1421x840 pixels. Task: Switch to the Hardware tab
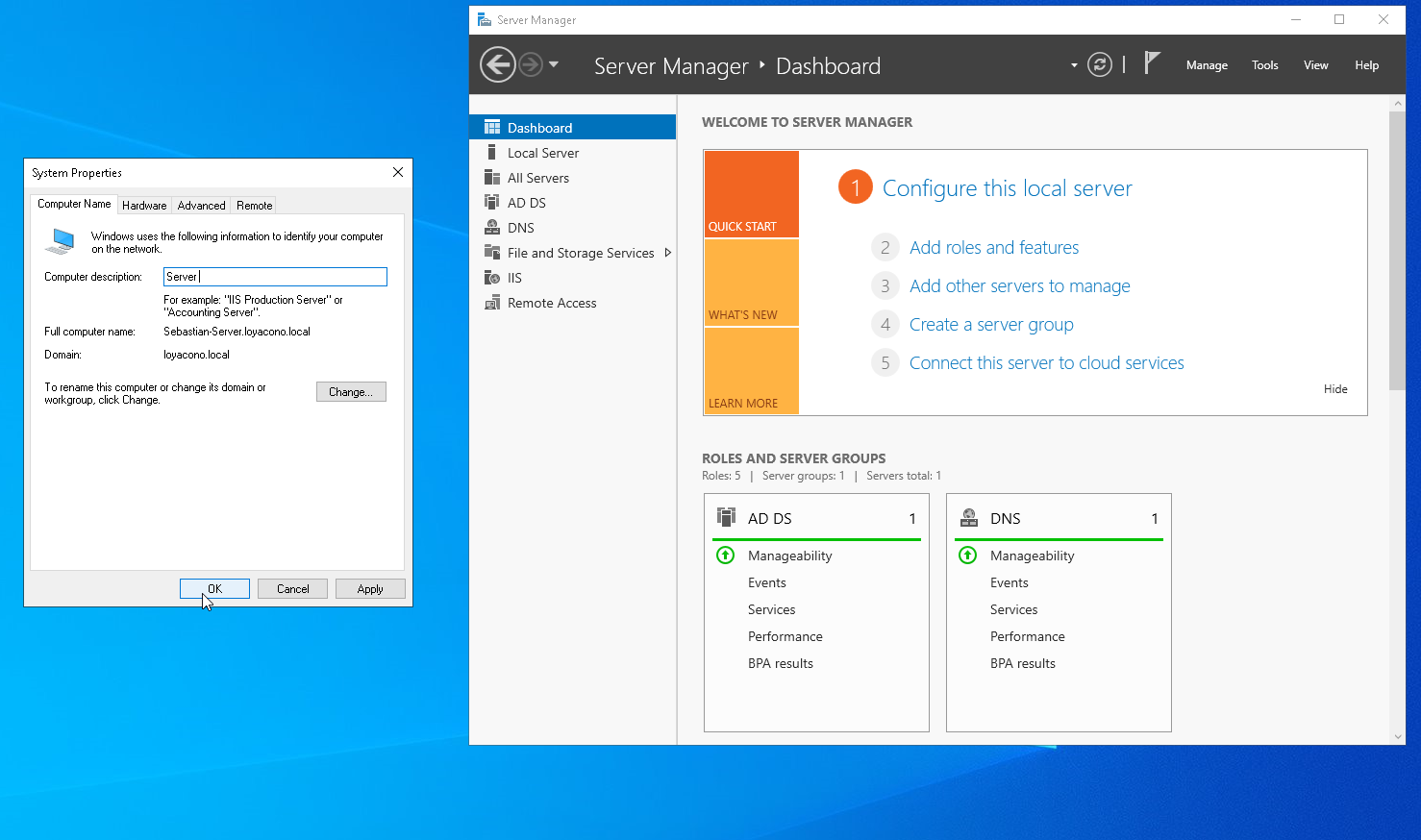point(144,206)
